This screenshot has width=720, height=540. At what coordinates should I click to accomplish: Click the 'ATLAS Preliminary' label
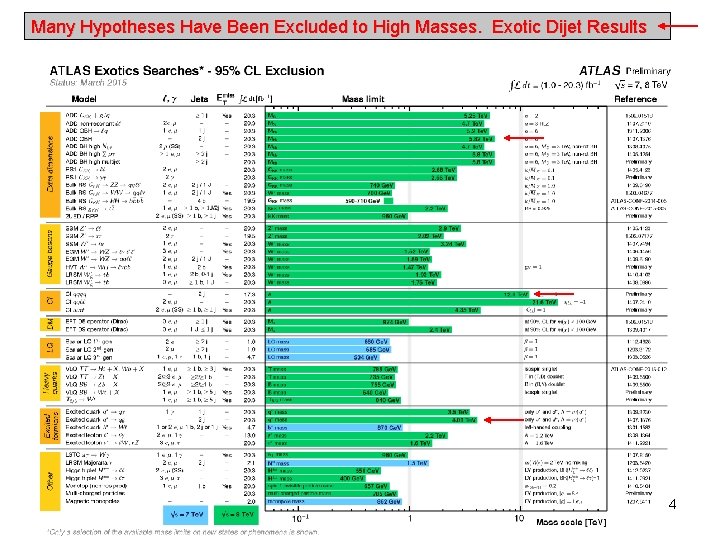[x=624, y=71]
